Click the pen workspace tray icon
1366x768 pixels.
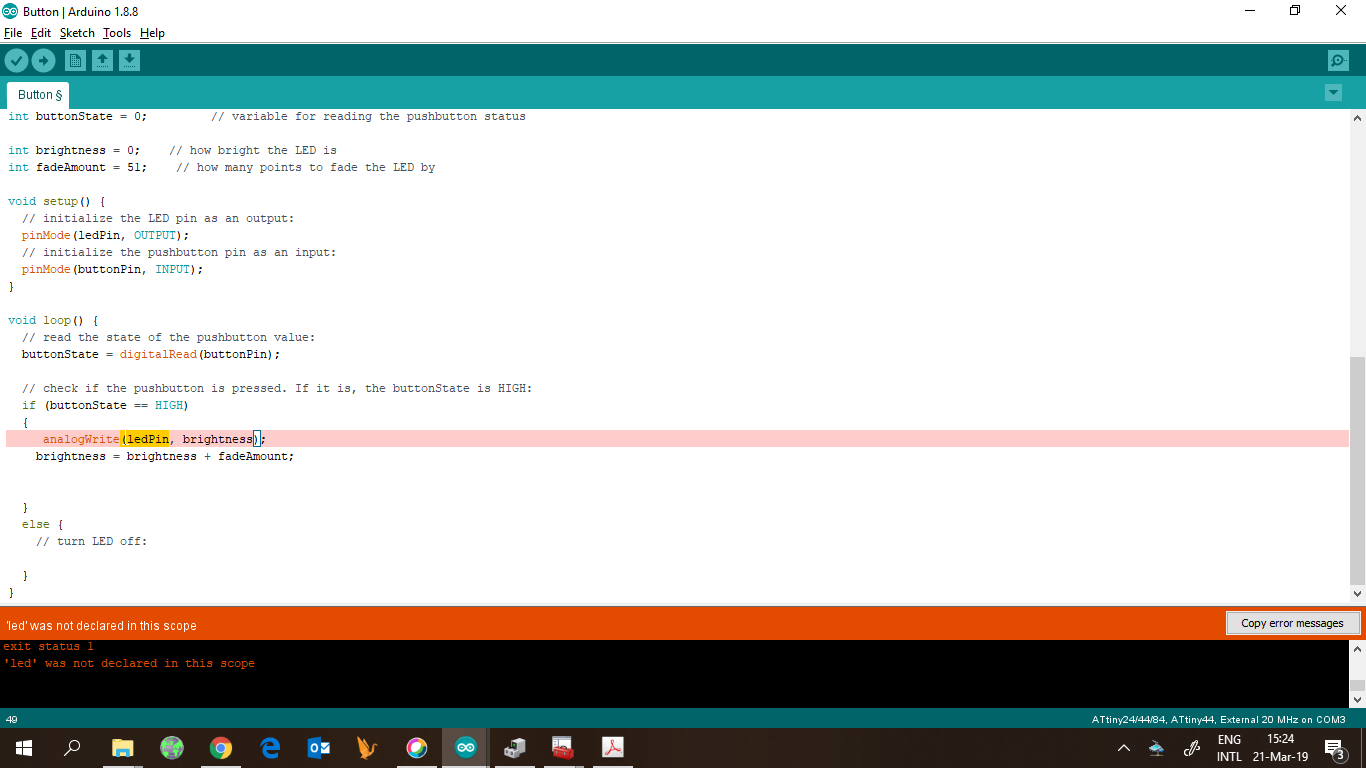[1191, 748]
